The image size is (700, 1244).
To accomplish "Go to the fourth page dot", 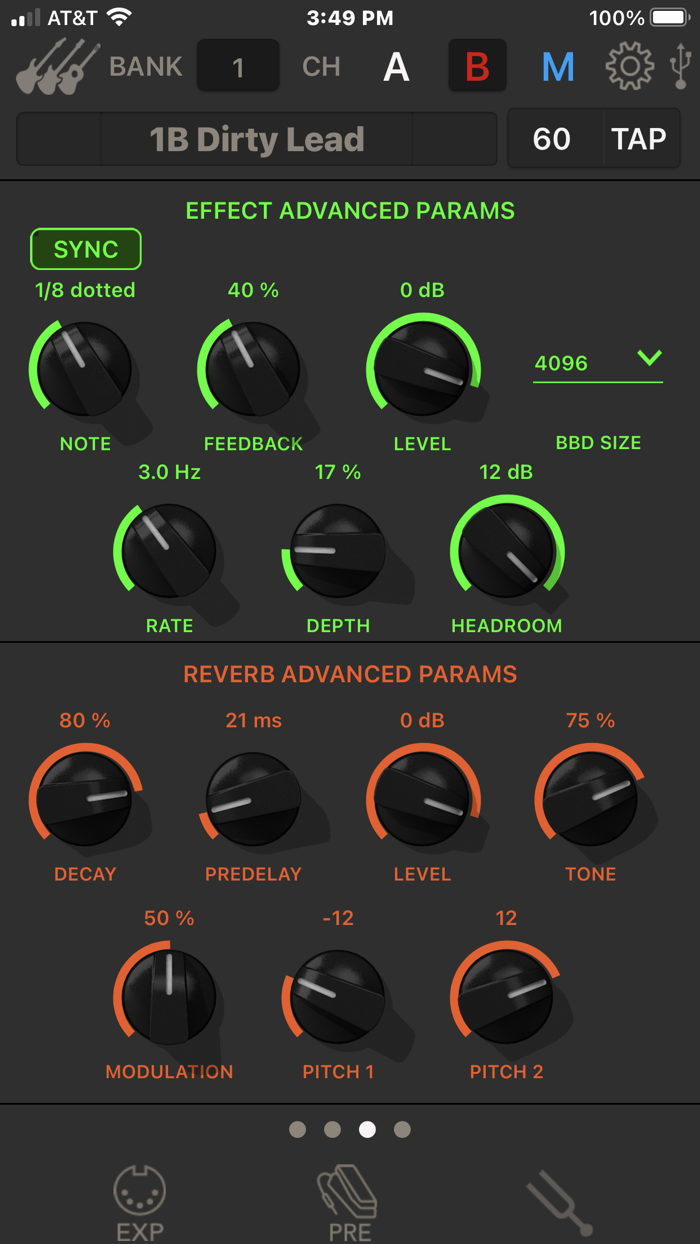I will 402,1129.
